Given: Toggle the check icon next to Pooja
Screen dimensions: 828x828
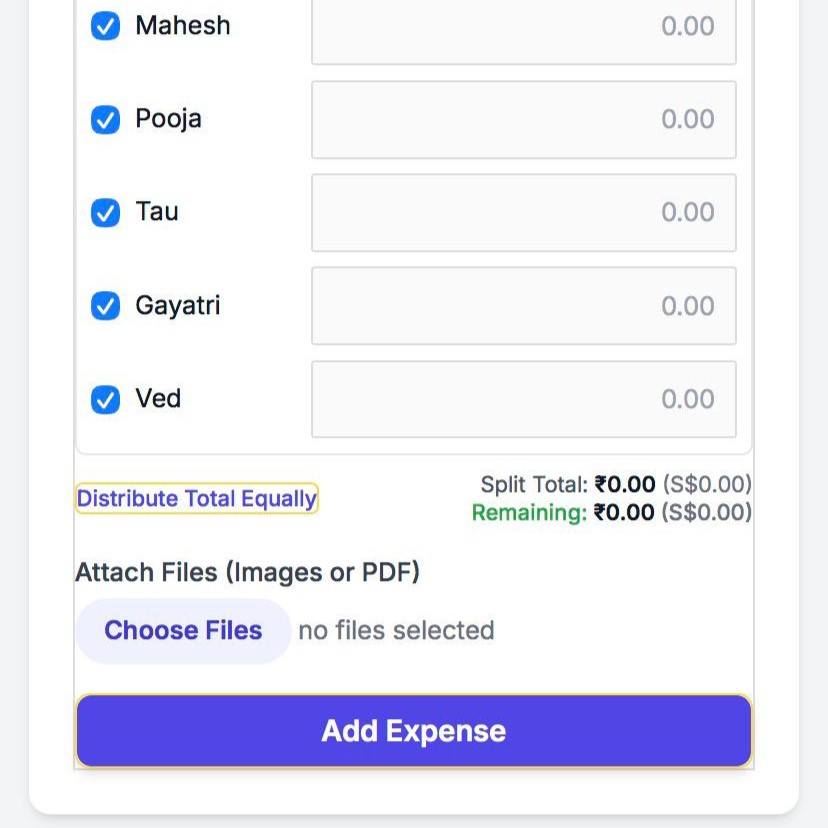Looking at the screenshot, I should [x=105, y=119].
